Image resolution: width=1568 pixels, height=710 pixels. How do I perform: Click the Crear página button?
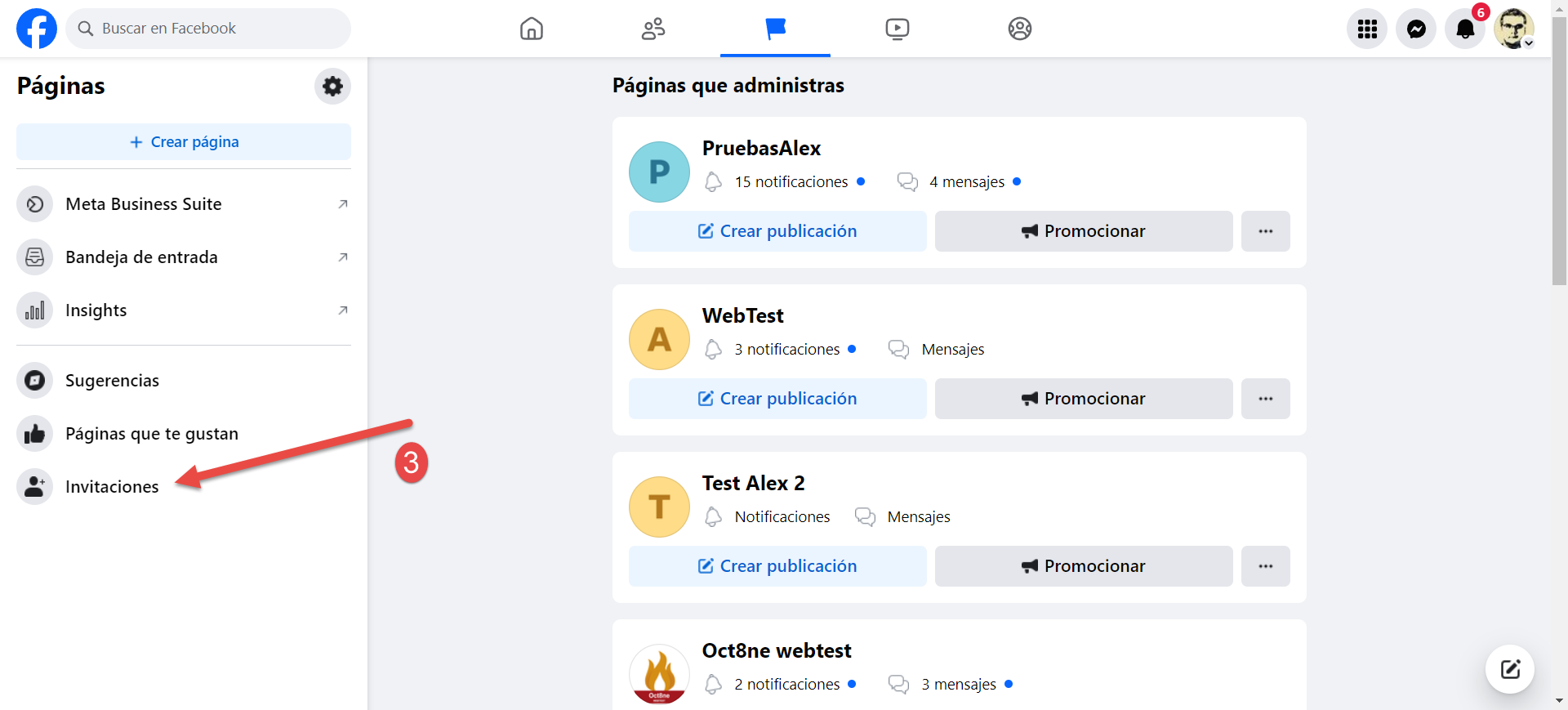[184, 142]
